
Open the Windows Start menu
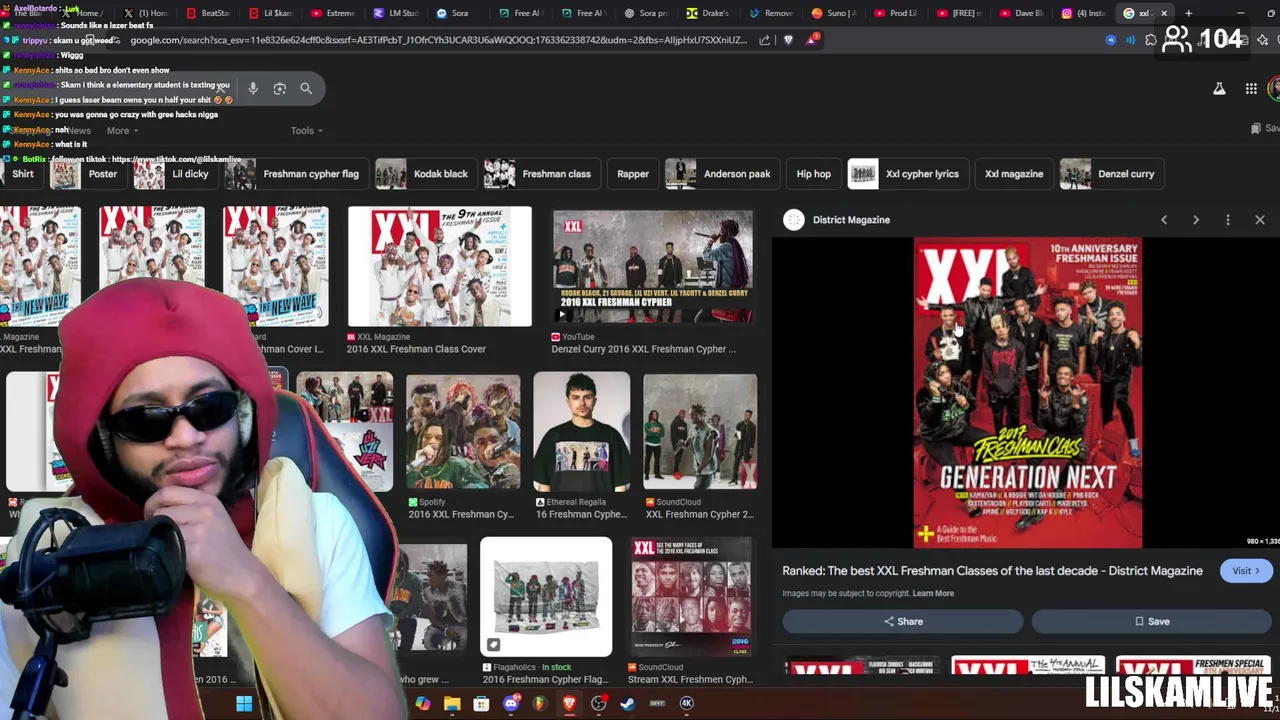coord(244,704)
